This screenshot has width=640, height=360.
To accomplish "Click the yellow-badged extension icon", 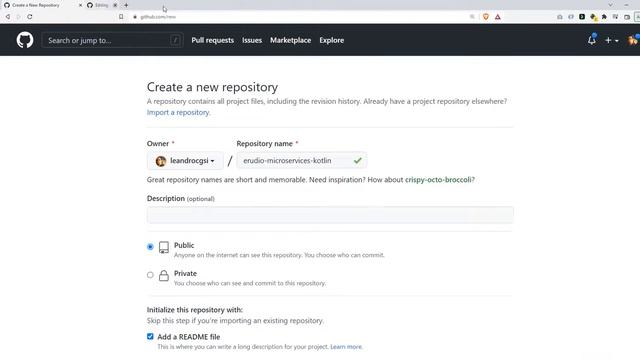I will (593, 17).
